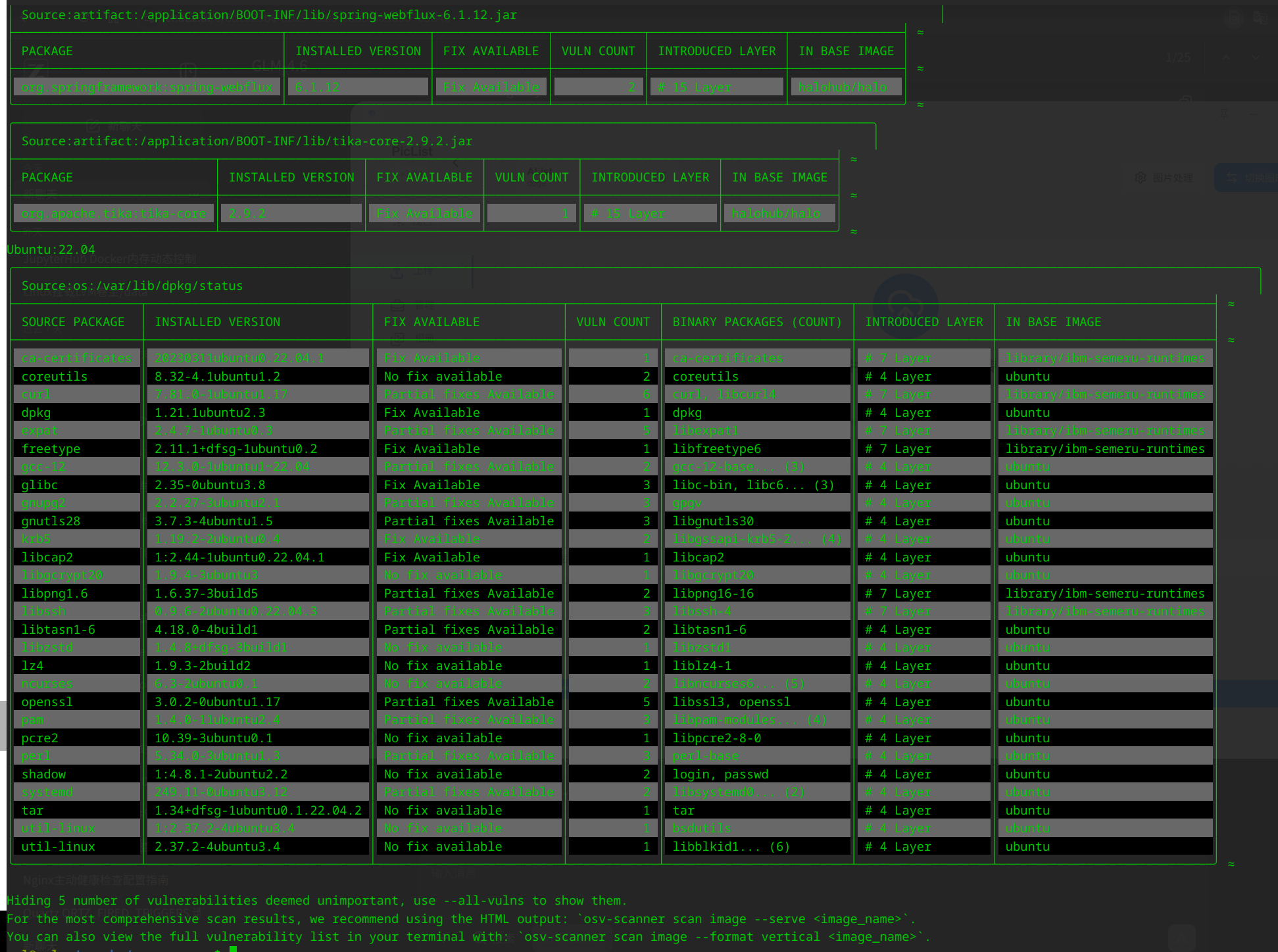The height and width of the screenshot is (952, 1278).
Task: Click glibc installed version 2.35-0ubuntu3.8
Action: coord(209,485)
